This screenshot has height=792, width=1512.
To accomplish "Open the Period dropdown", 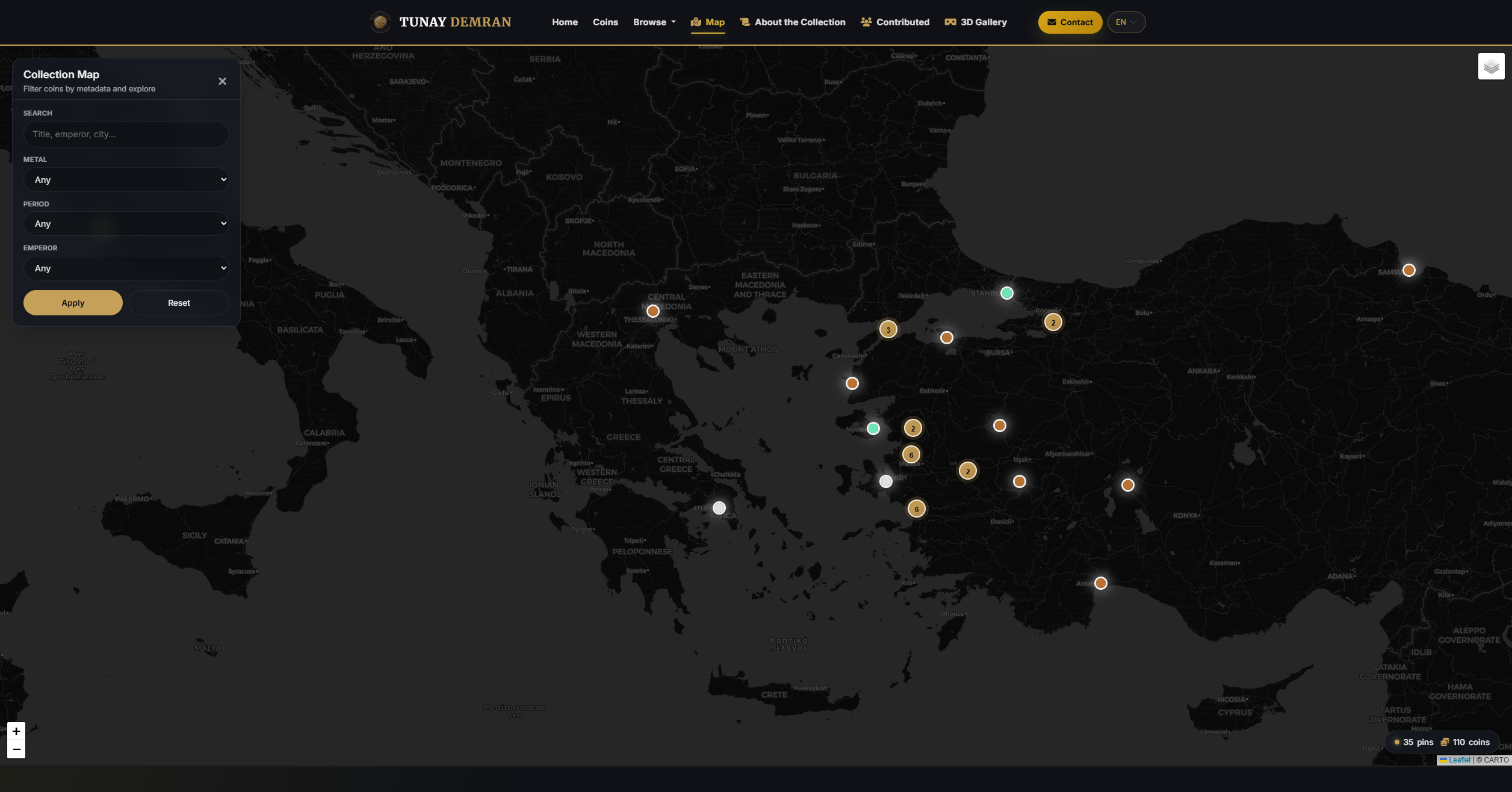I will [126, 223].
